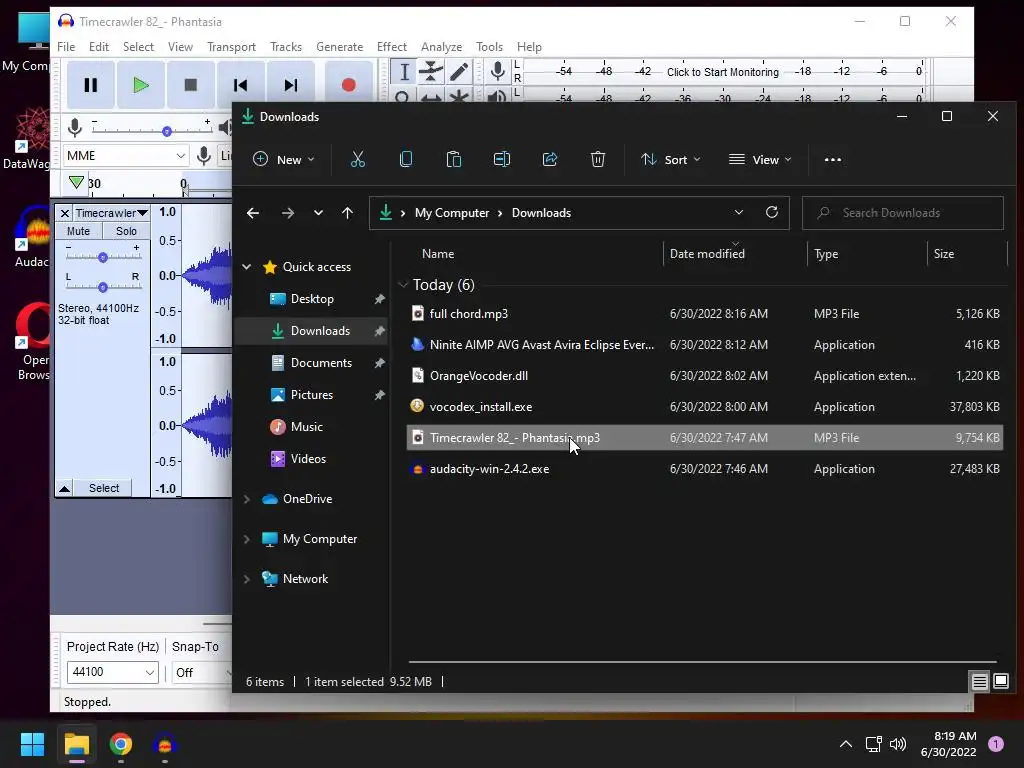Expand the OneDrive tree node

click(247, 499)
